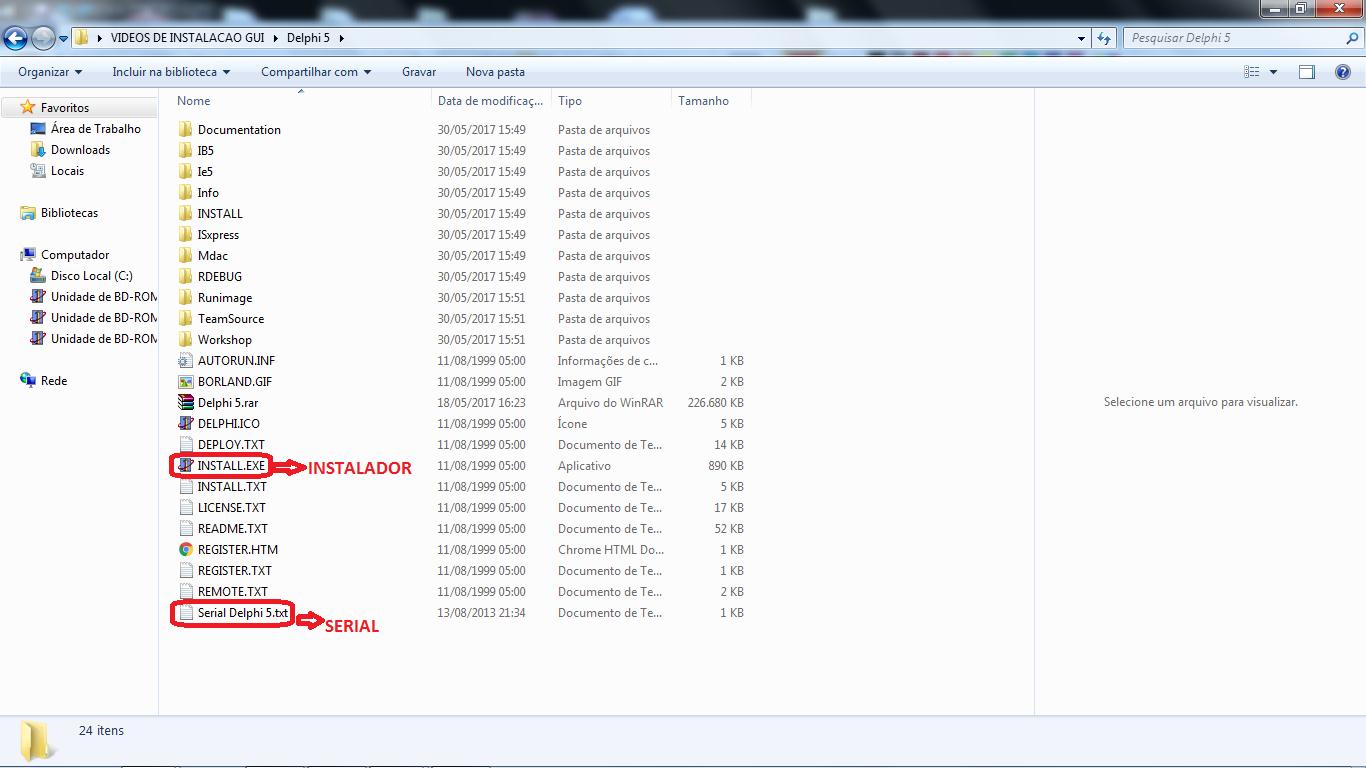Select the Ie5 folder name
This screenshot has height=768, width=1366.
click(205, 171)
